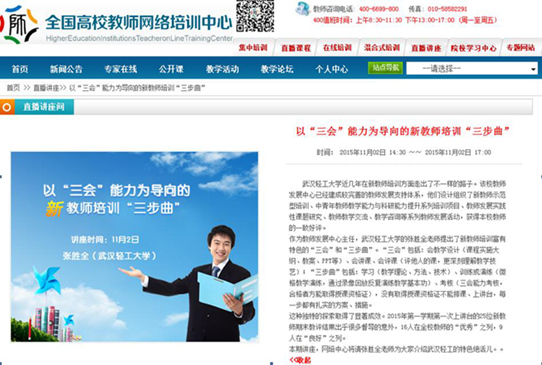The image size is (542, 365).
Task: Open the 直播讲座 tab
Action: (426, 48)
